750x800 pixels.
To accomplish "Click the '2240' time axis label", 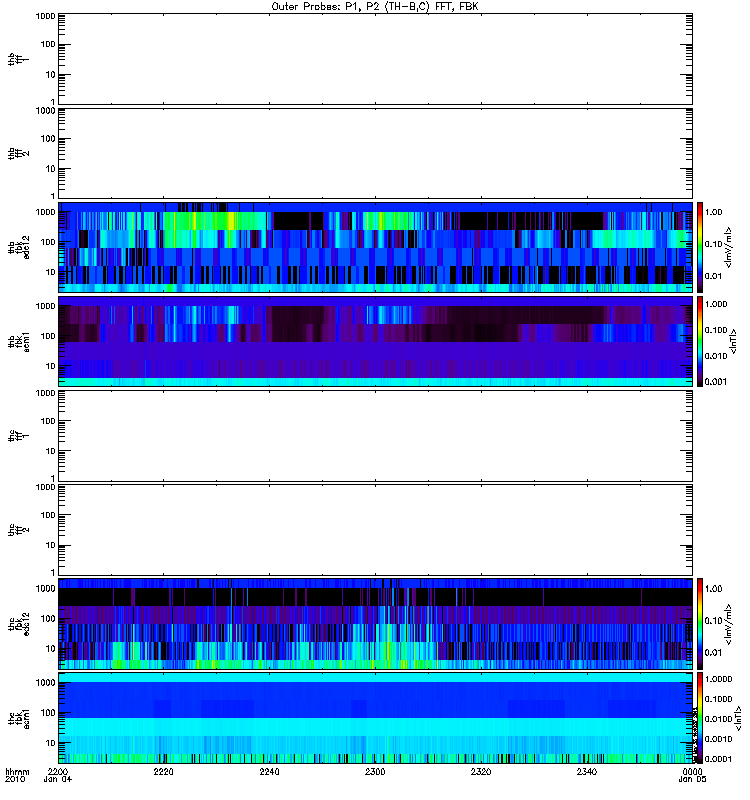I will point(269,772).
